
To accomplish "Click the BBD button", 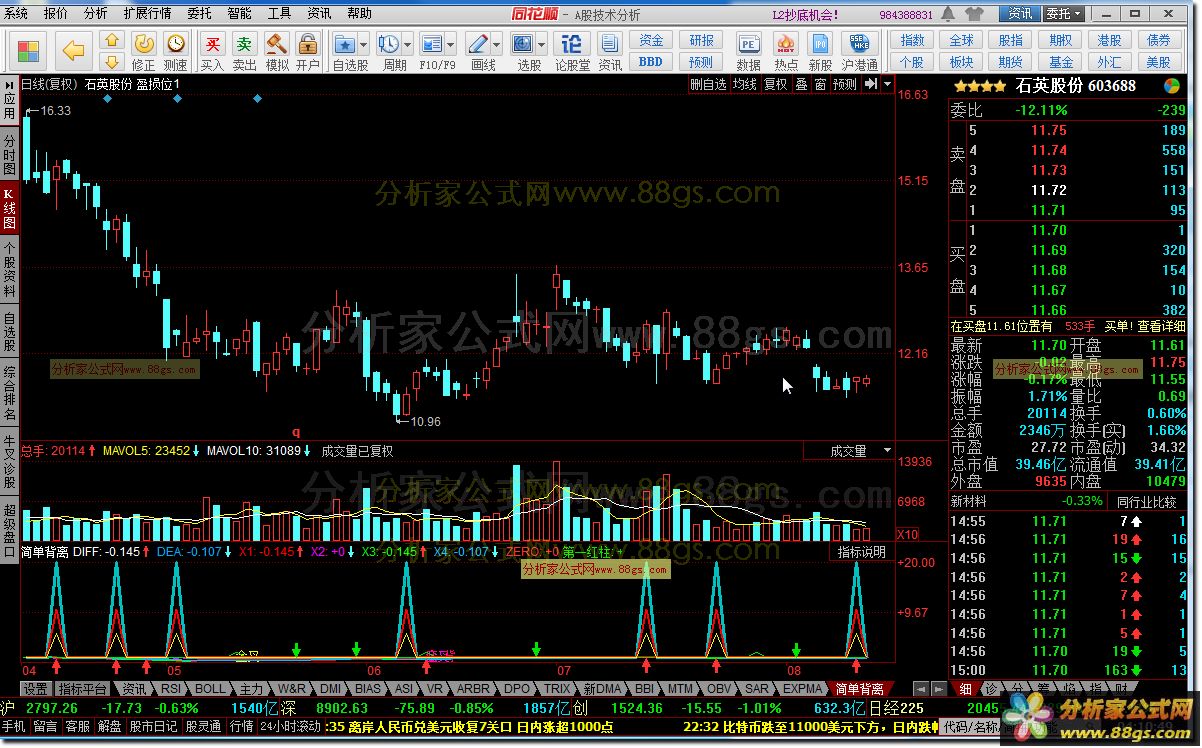I will (x=651, y=61).
